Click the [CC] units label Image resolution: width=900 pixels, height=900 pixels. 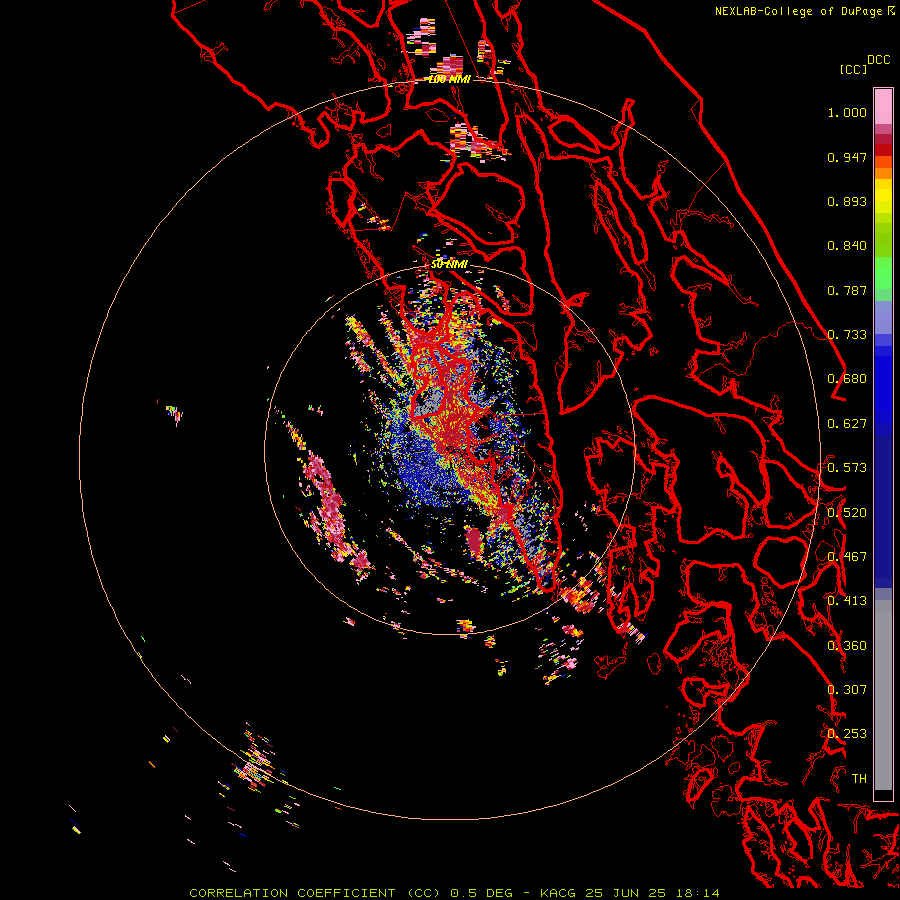[853, 69]
